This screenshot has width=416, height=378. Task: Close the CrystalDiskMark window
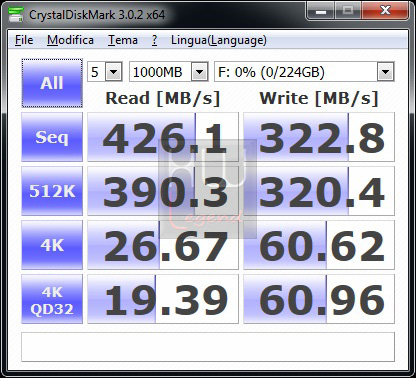click(385, 11)
